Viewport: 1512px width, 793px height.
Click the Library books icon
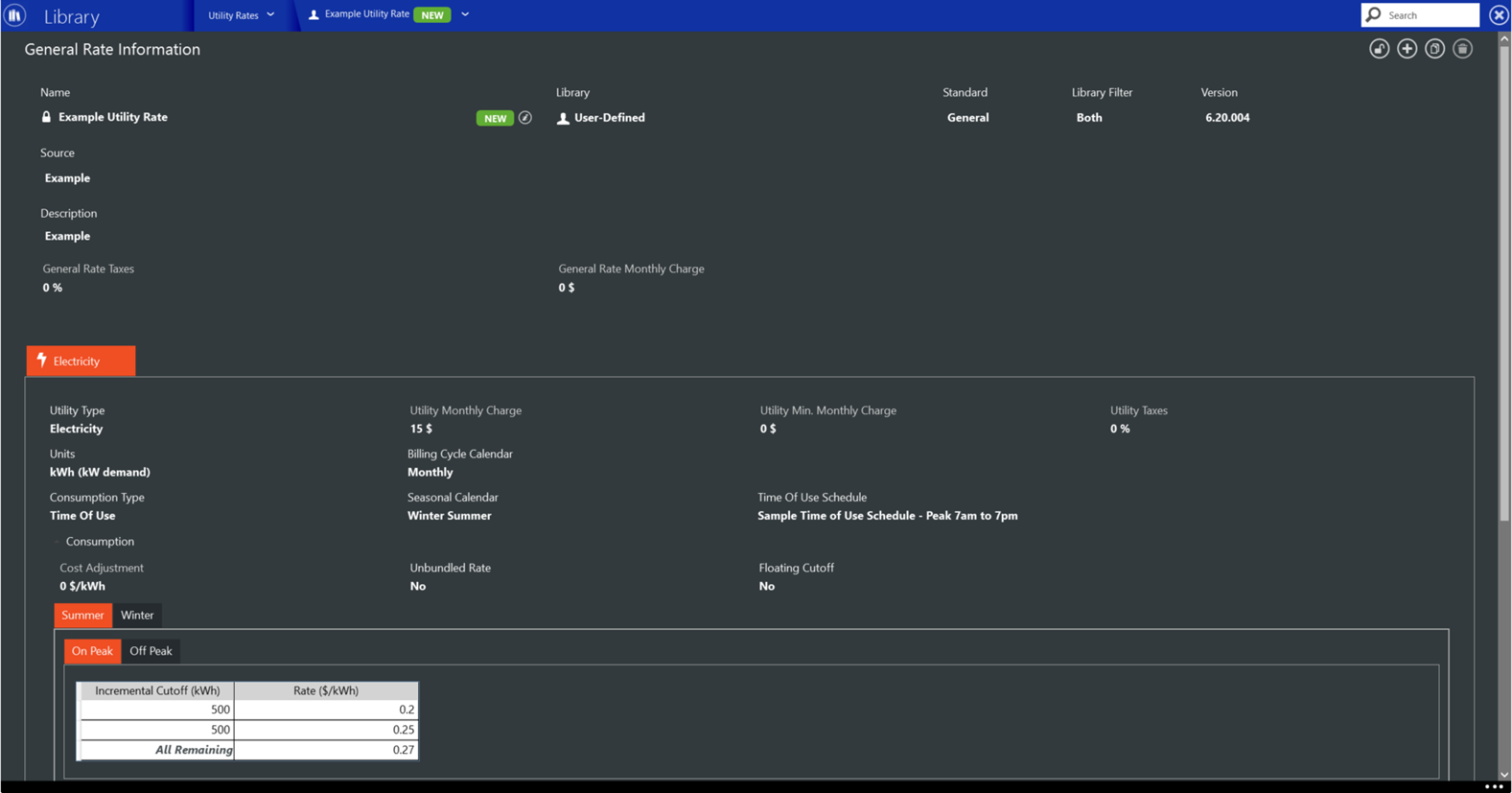[15, 15]
